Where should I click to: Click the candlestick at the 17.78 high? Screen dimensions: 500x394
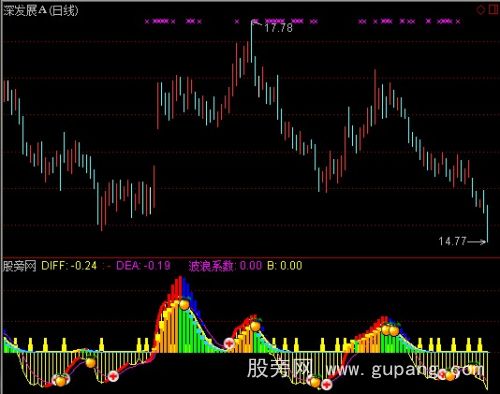tap(252, 42)
